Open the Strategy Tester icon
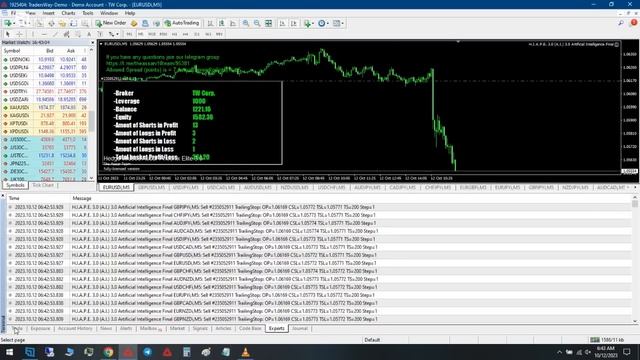 84,23
